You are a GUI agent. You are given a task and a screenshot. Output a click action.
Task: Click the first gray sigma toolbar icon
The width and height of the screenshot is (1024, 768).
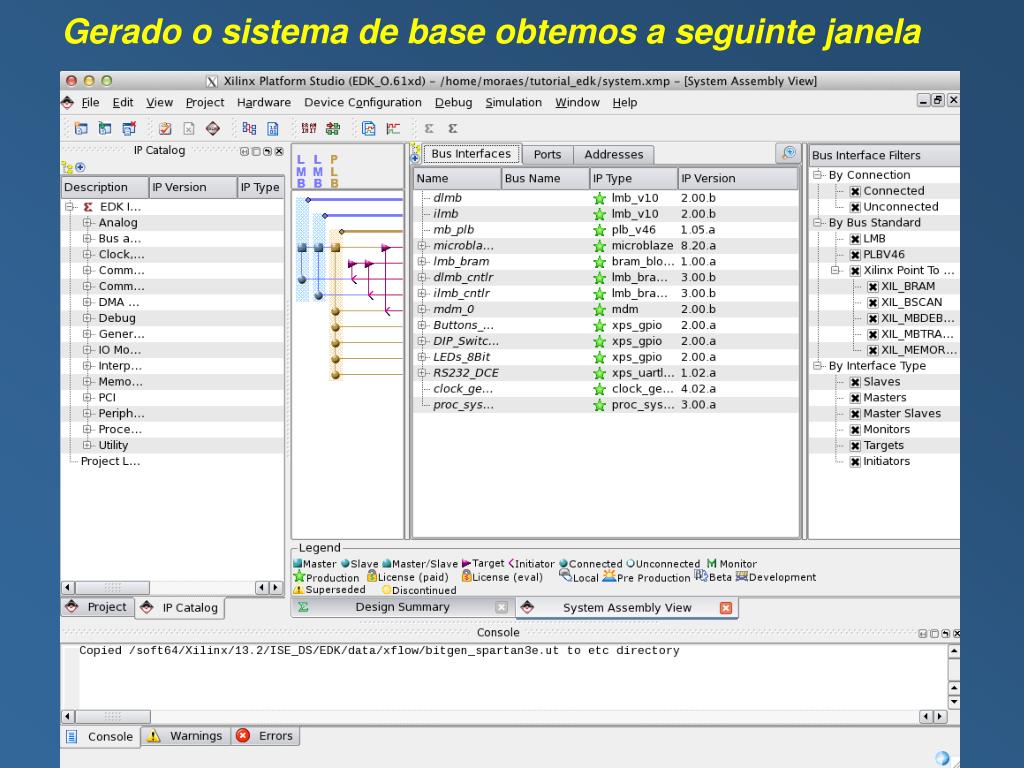[429, 129]
